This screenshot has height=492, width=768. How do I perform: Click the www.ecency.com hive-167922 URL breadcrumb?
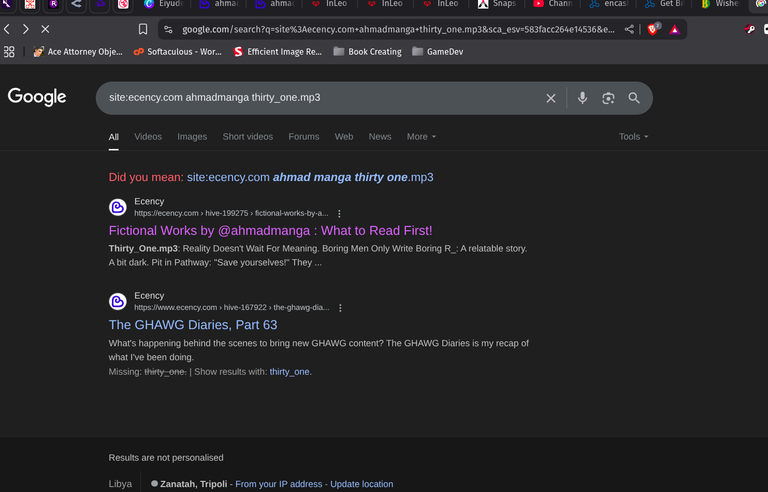tap(232, 308)
